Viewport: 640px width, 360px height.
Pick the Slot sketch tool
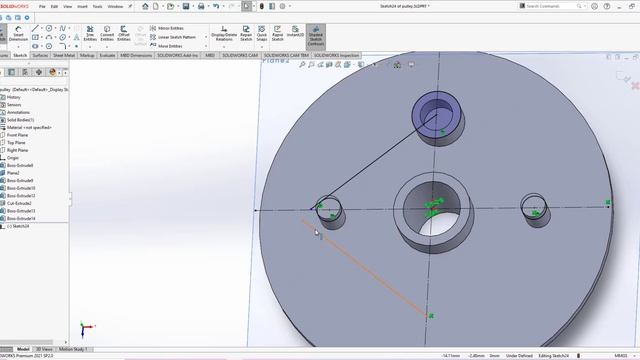coord(35,46)
